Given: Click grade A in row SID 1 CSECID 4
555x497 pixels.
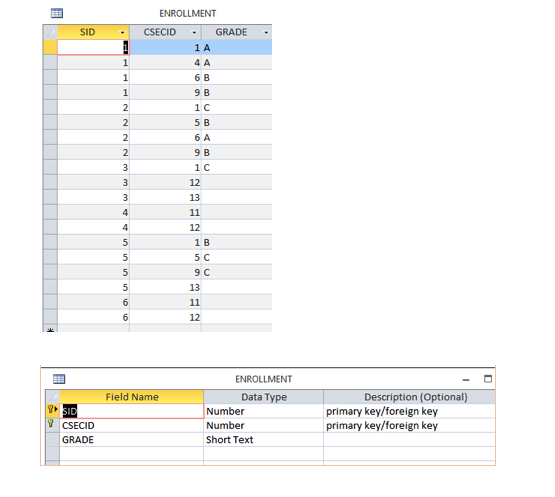Looking at the screenshot, I should [237, 63].
